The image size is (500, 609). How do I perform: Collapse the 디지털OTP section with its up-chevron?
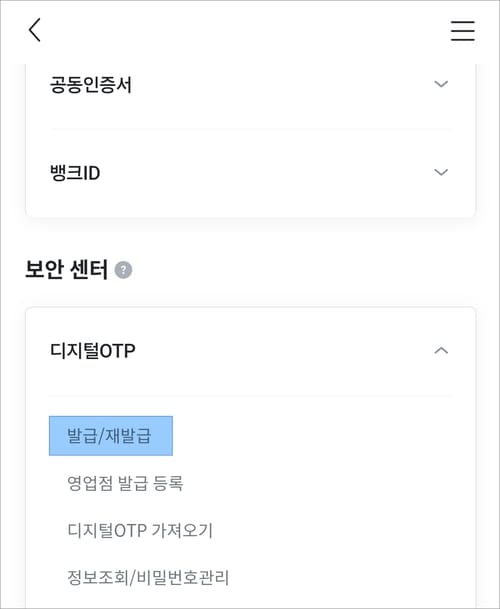click(441, 351)
